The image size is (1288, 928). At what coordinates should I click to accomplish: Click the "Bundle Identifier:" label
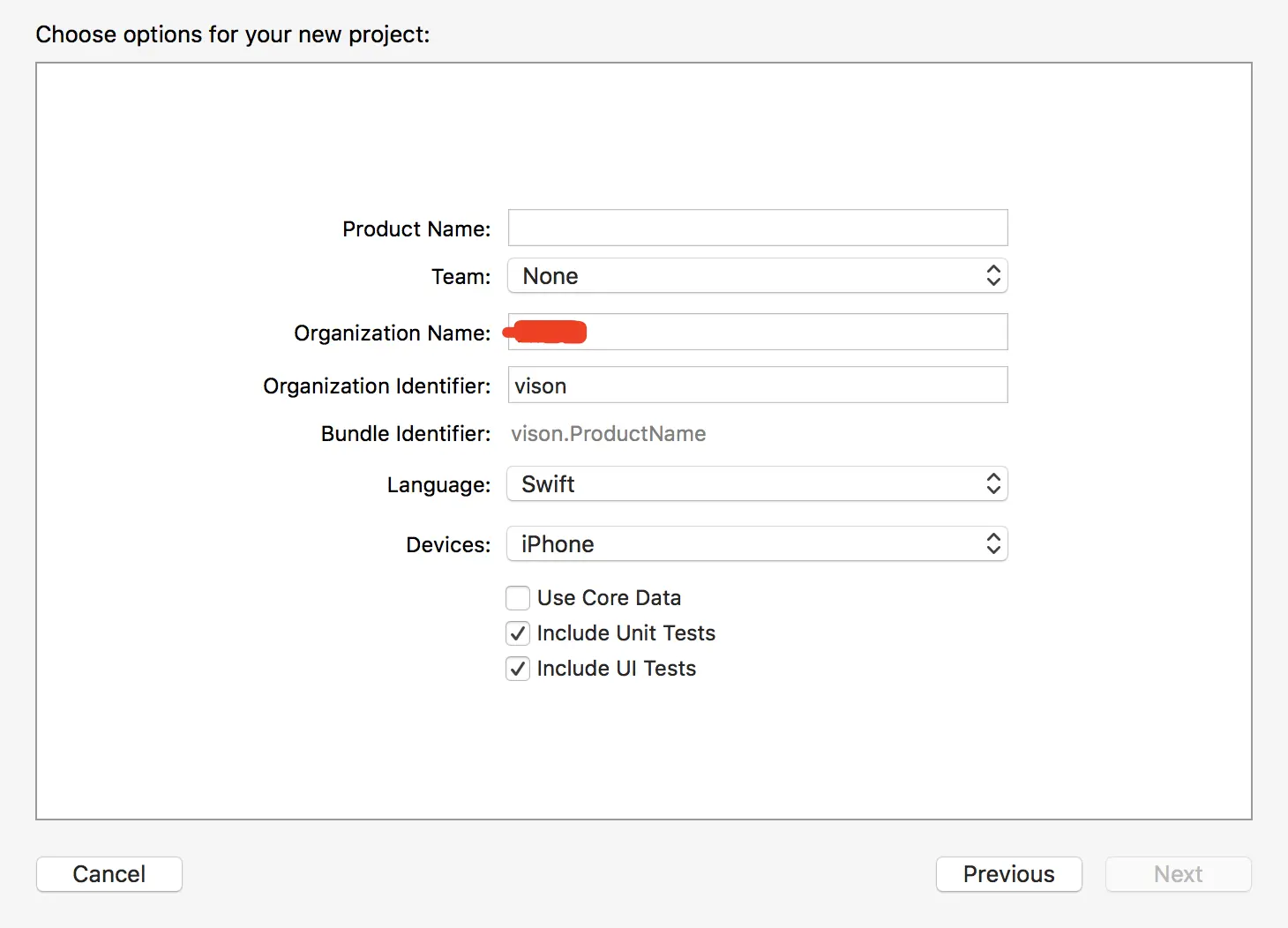pyautogui.click(x=406, y=434)
